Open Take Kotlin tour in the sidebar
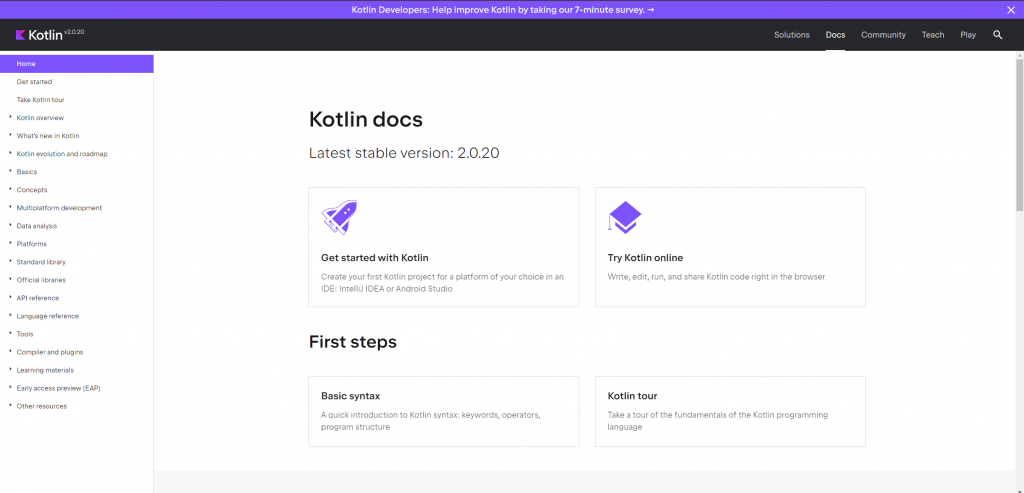 [x=40, y=100]
